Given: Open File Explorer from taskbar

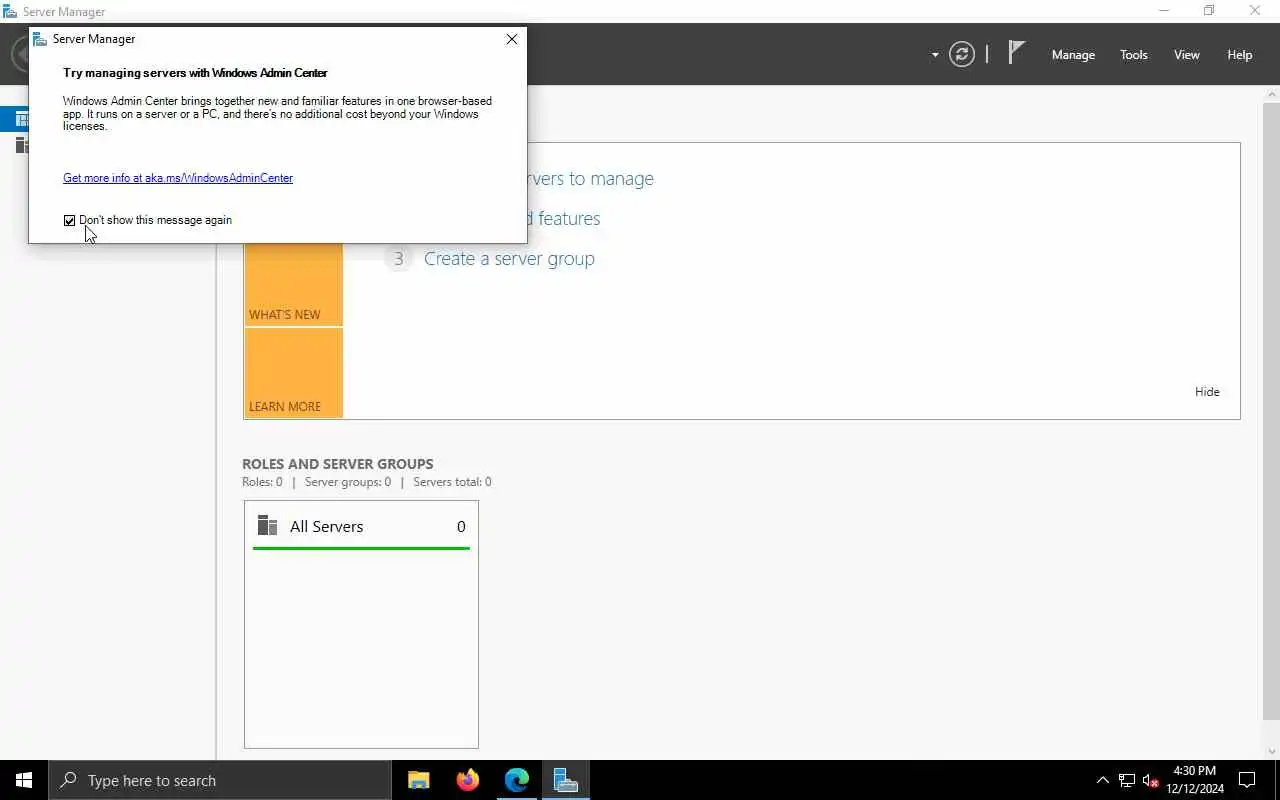Looking at the screenshot, I should point(418,780).
